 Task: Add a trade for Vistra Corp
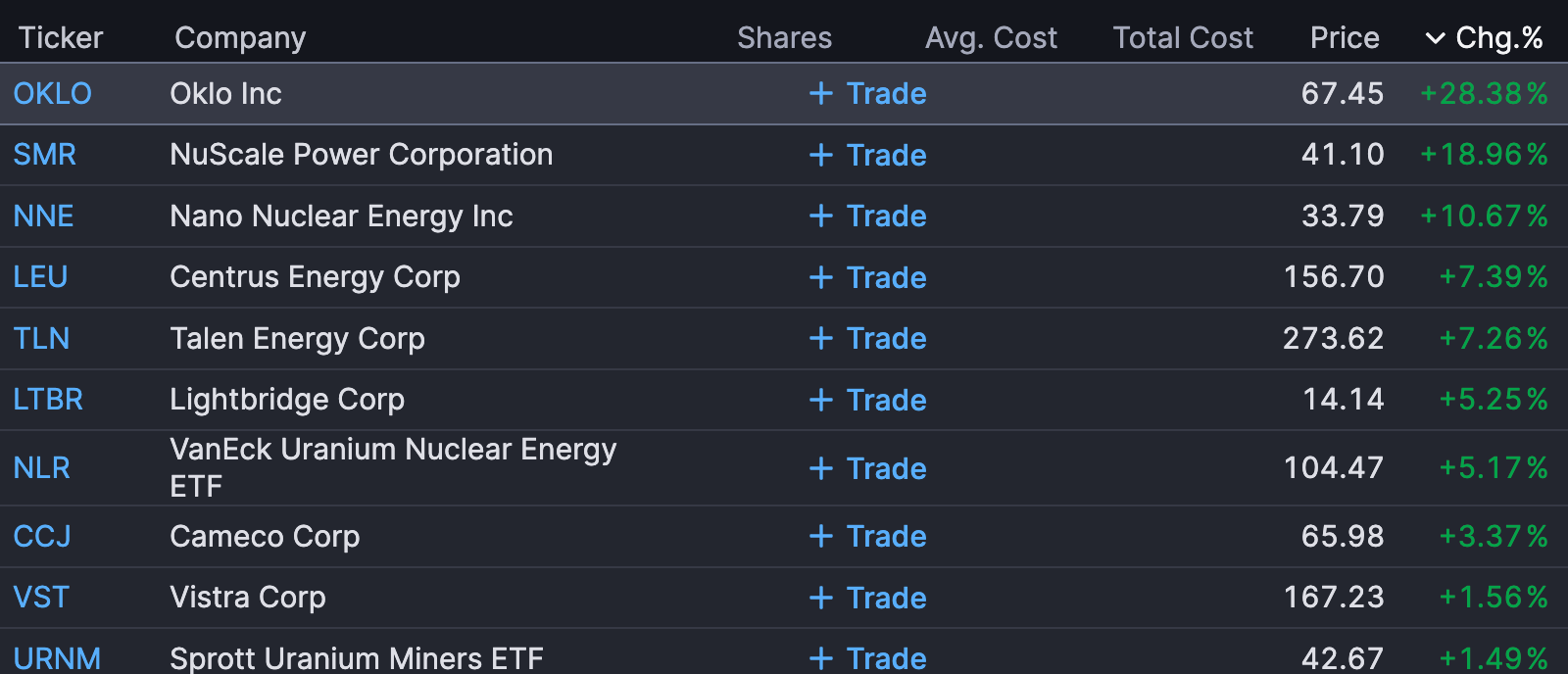click(x=868, y=598)
